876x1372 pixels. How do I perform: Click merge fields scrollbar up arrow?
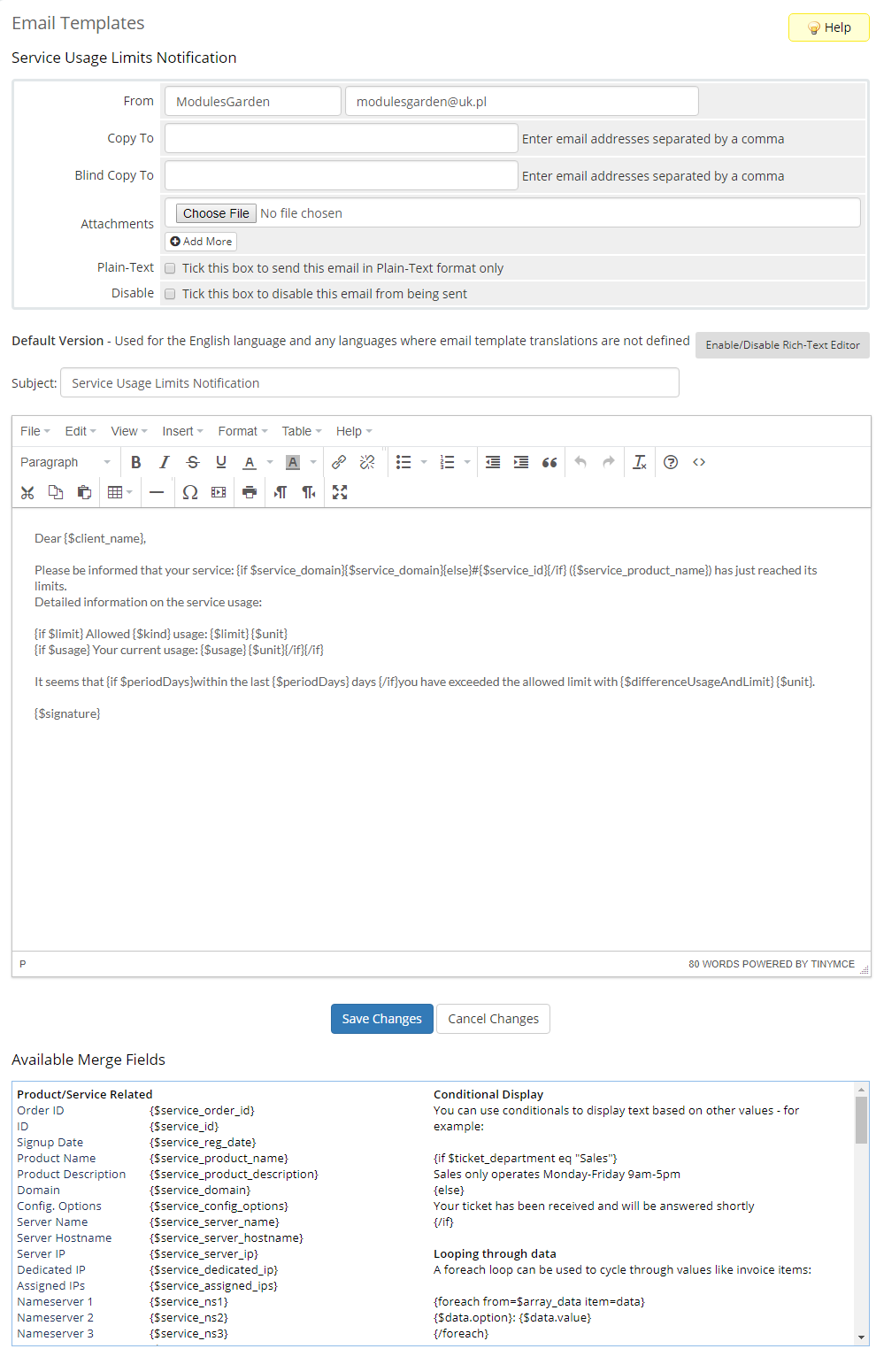[x=862, y=1090]
